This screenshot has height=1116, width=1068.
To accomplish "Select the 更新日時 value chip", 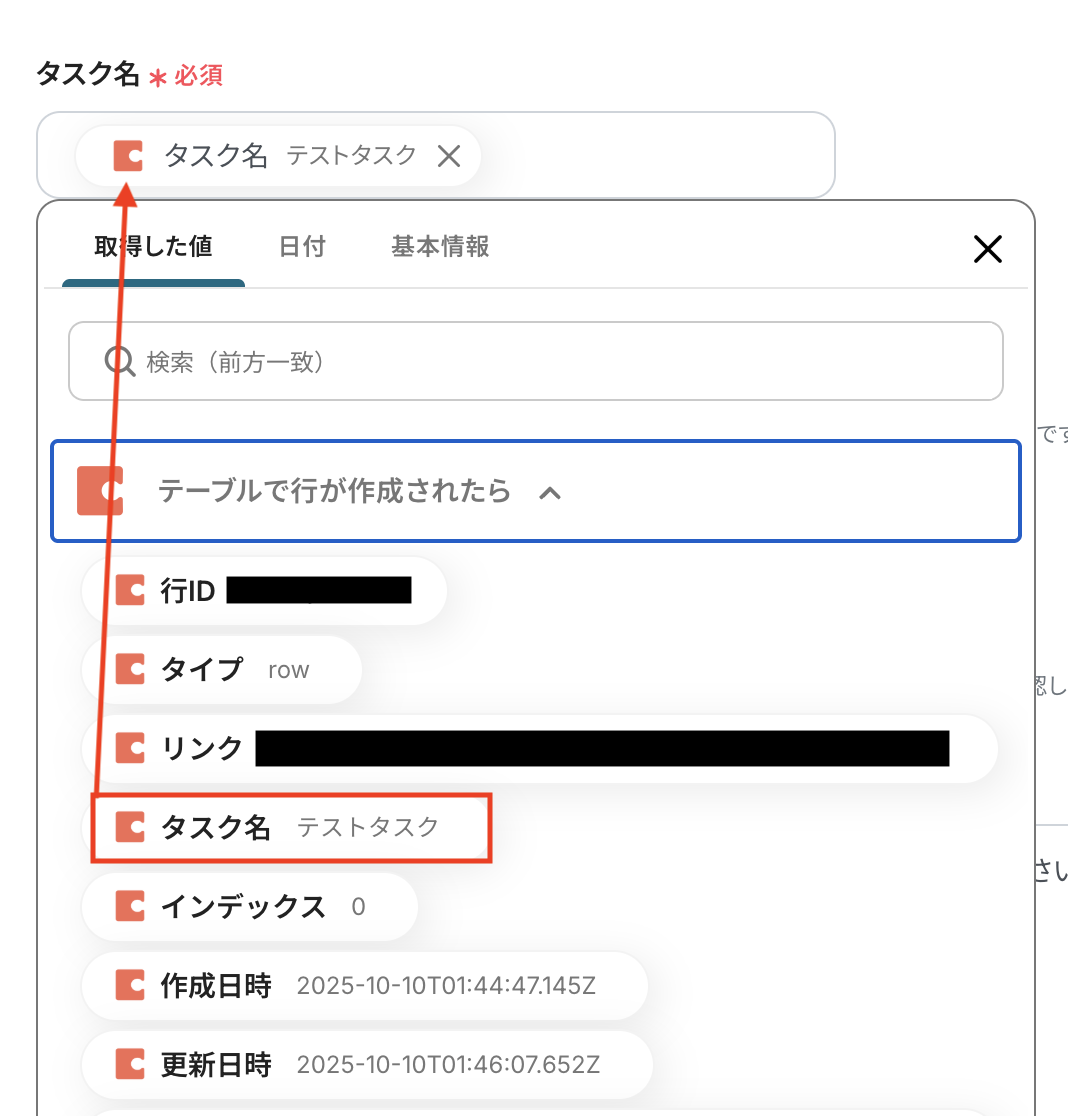I will point(367,1065).
